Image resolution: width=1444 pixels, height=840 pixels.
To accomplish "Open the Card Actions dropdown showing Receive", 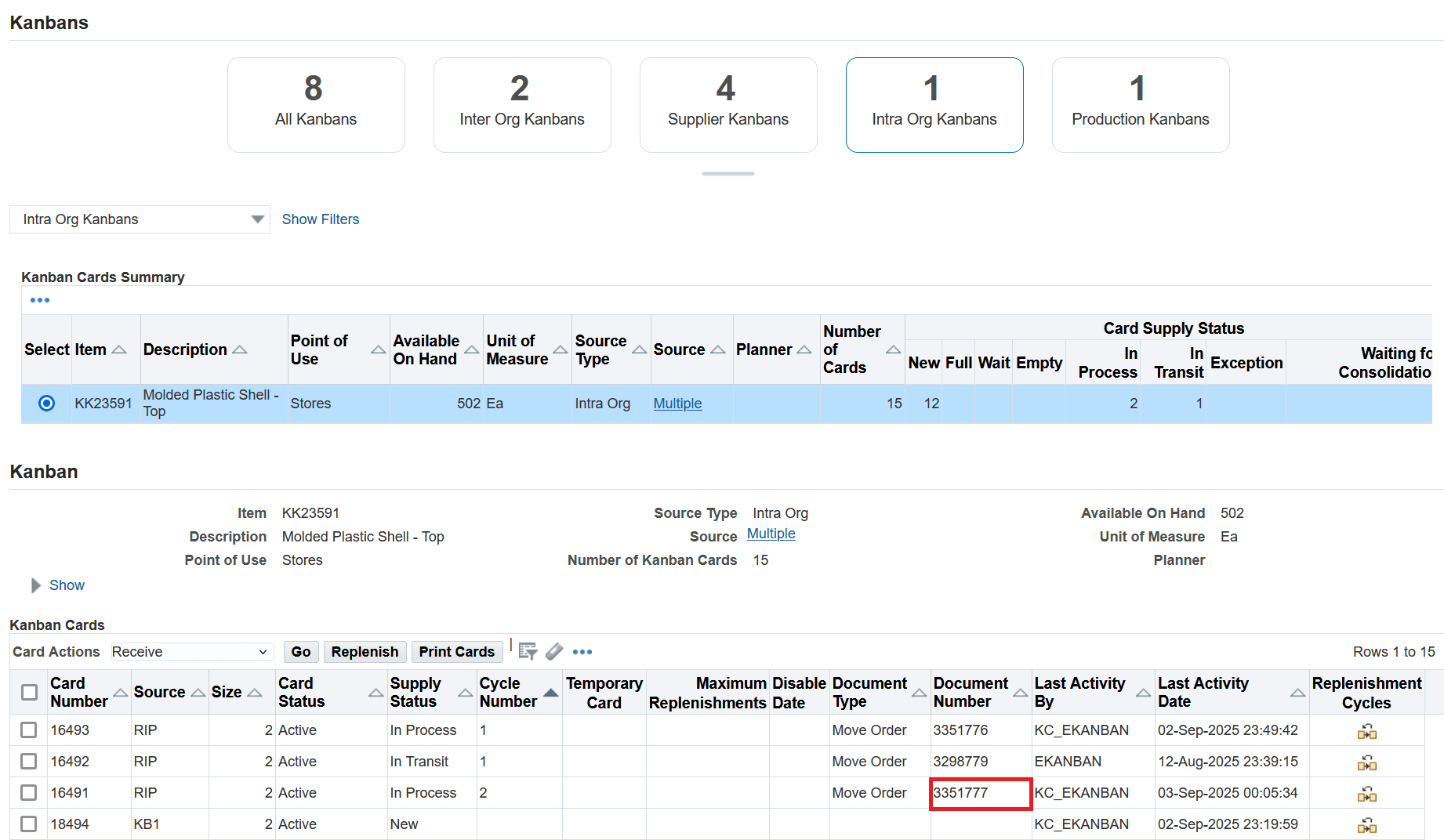I will [x=191, y=651].
